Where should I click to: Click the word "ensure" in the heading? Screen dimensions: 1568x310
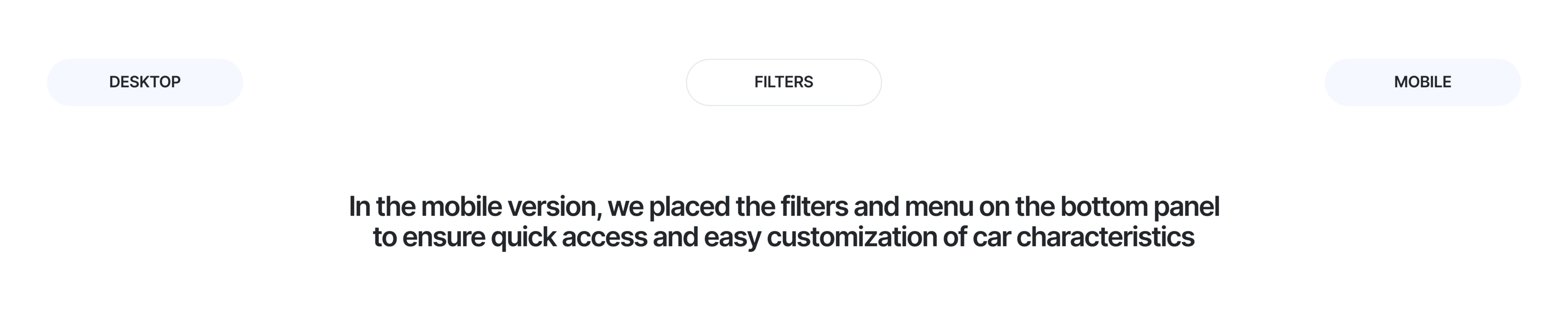[444, 237]
